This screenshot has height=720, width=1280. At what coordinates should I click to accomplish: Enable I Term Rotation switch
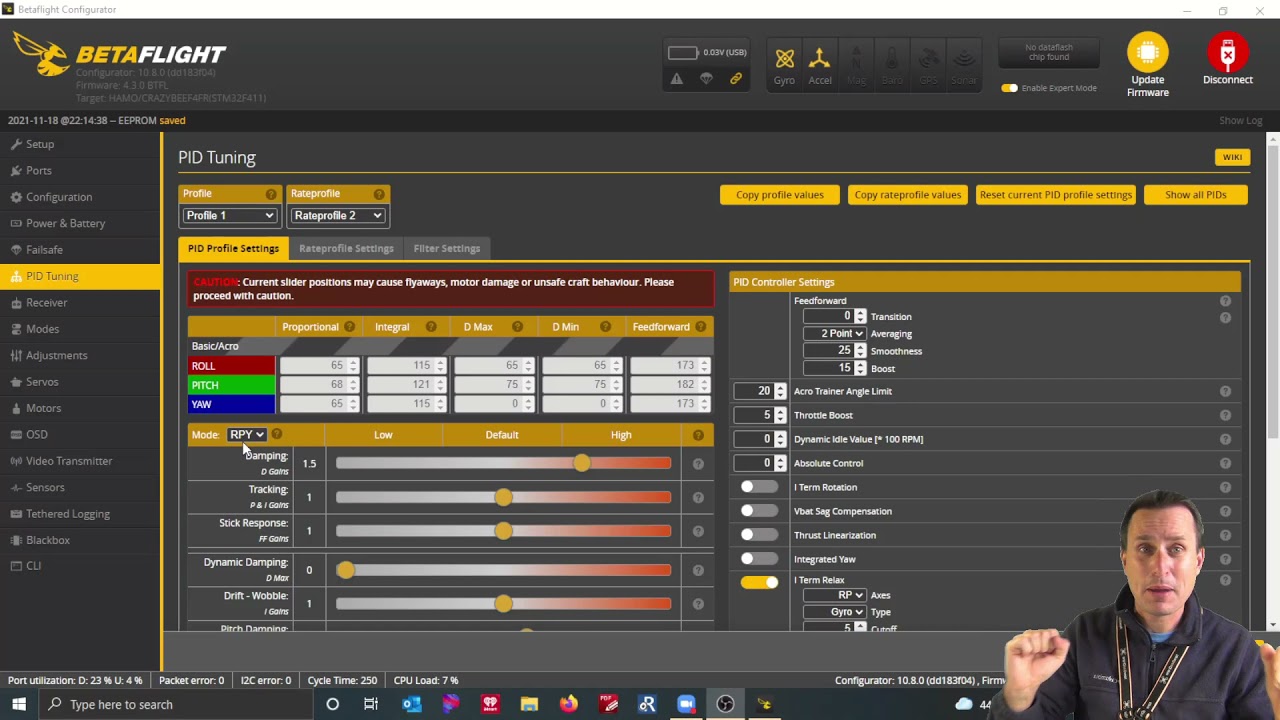coord(759,487)
